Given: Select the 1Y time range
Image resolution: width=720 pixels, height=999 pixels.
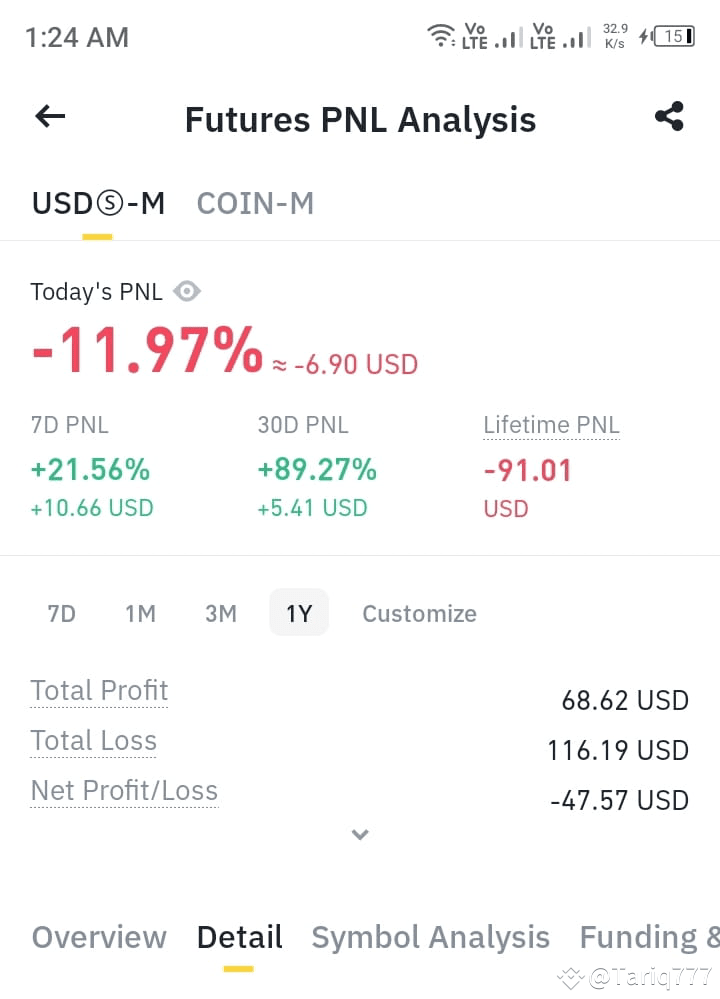Looking at the screenshot, I should (299, 613).
